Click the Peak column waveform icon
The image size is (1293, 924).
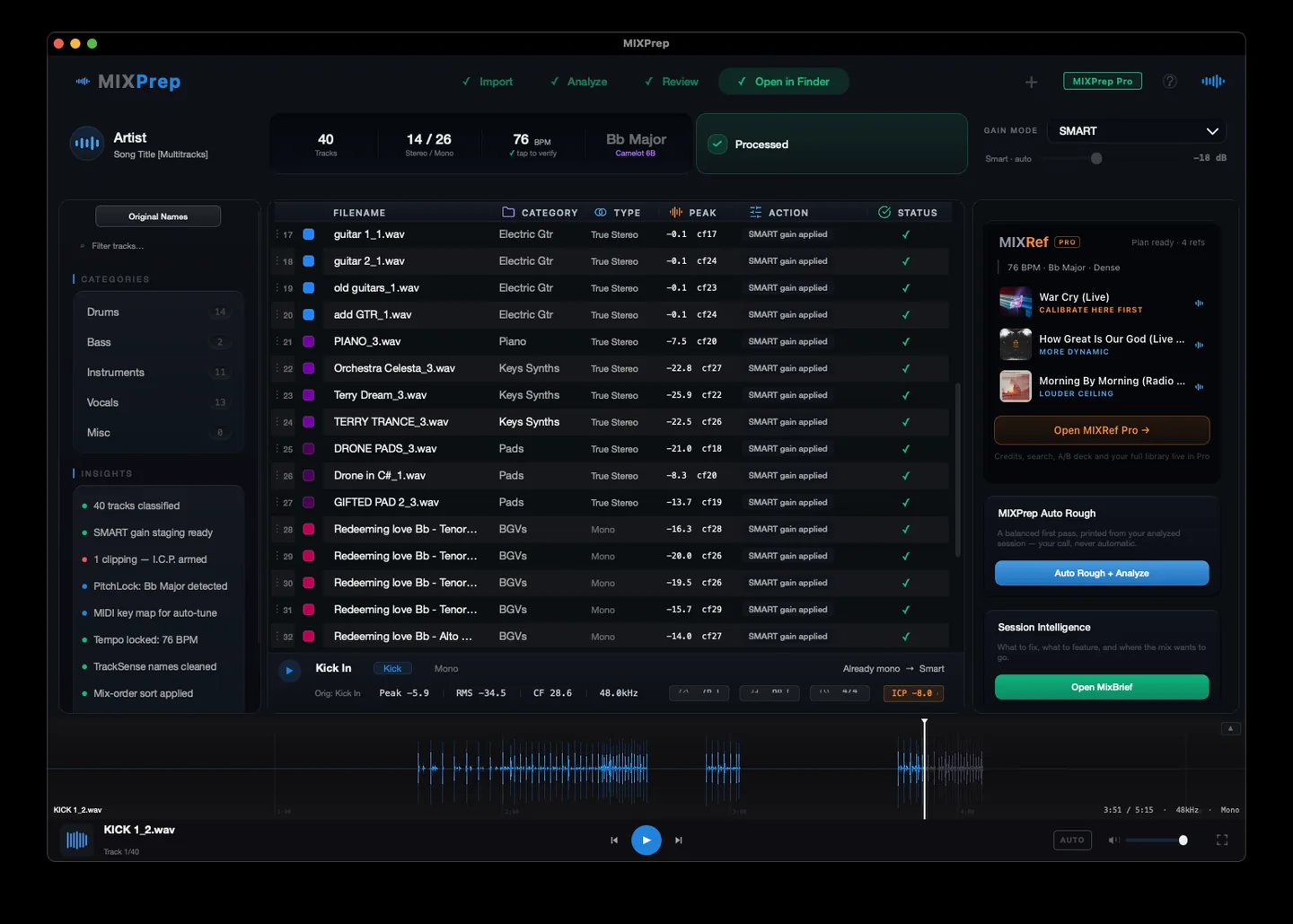(676, 213)
